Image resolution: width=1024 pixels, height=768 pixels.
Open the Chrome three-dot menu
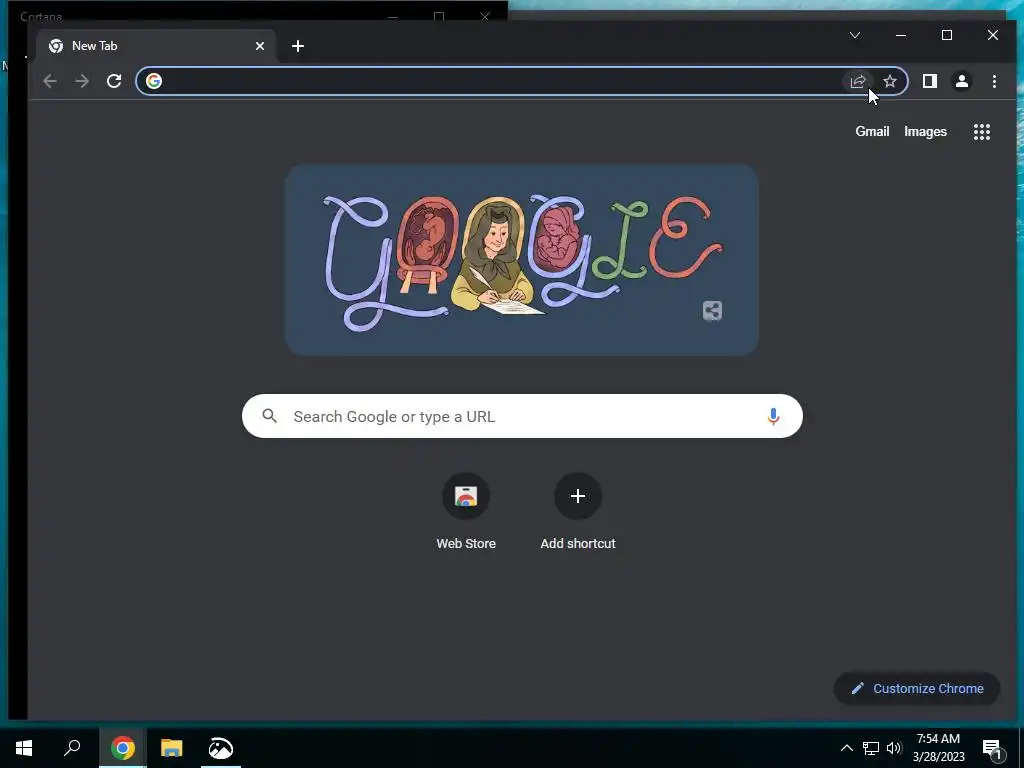[x=994, y=81]
